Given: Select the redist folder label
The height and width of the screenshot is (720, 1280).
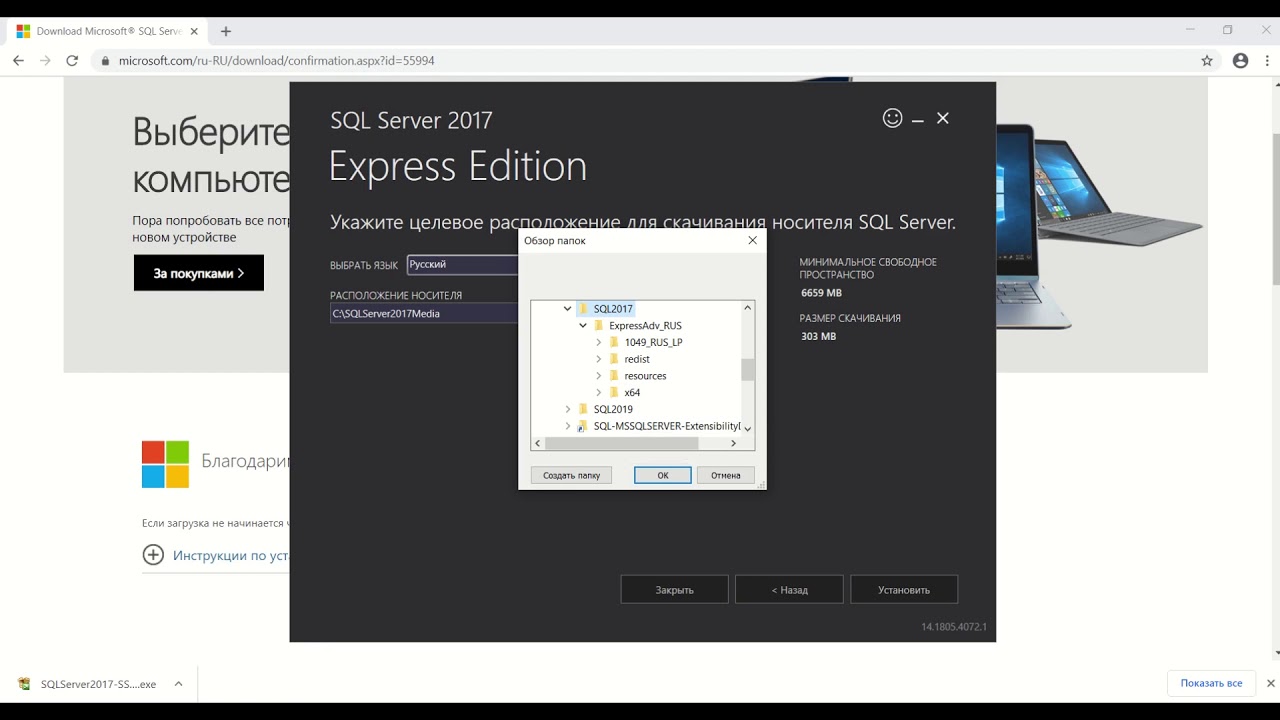Looking at the screenshot, I should (x=637, y=359).
